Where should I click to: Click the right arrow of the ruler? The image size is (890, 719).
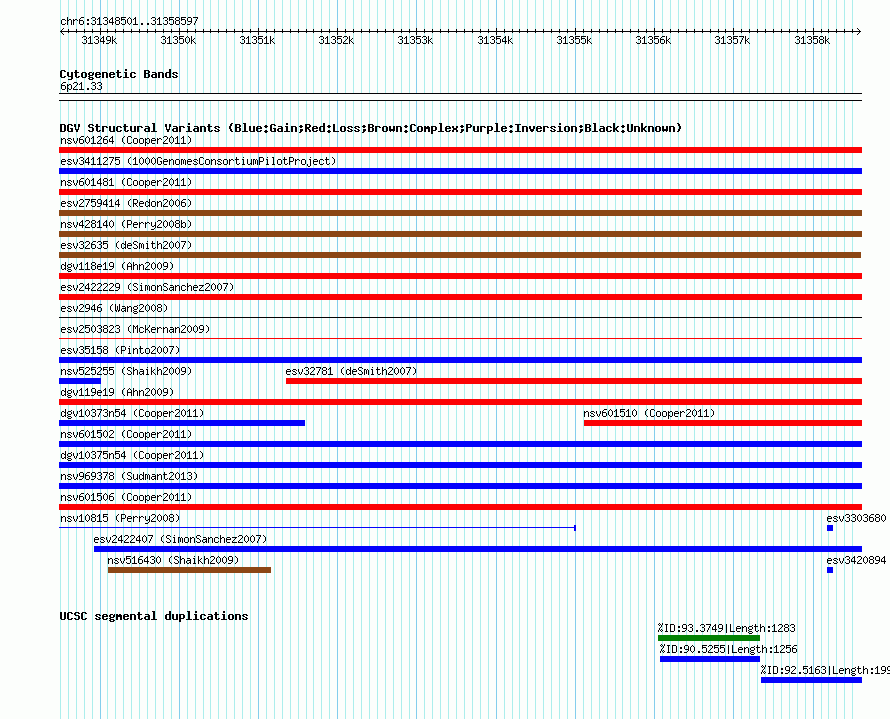tap(859, 31)
